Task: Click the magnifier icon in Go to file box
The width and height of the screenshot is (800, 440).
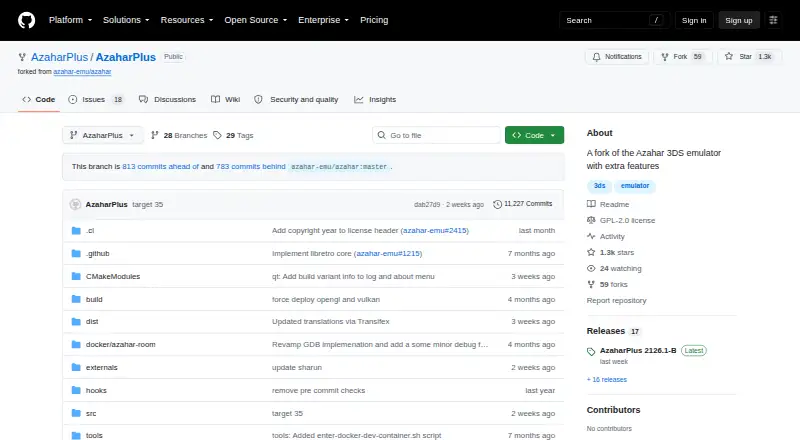Action: coord(381,135)
